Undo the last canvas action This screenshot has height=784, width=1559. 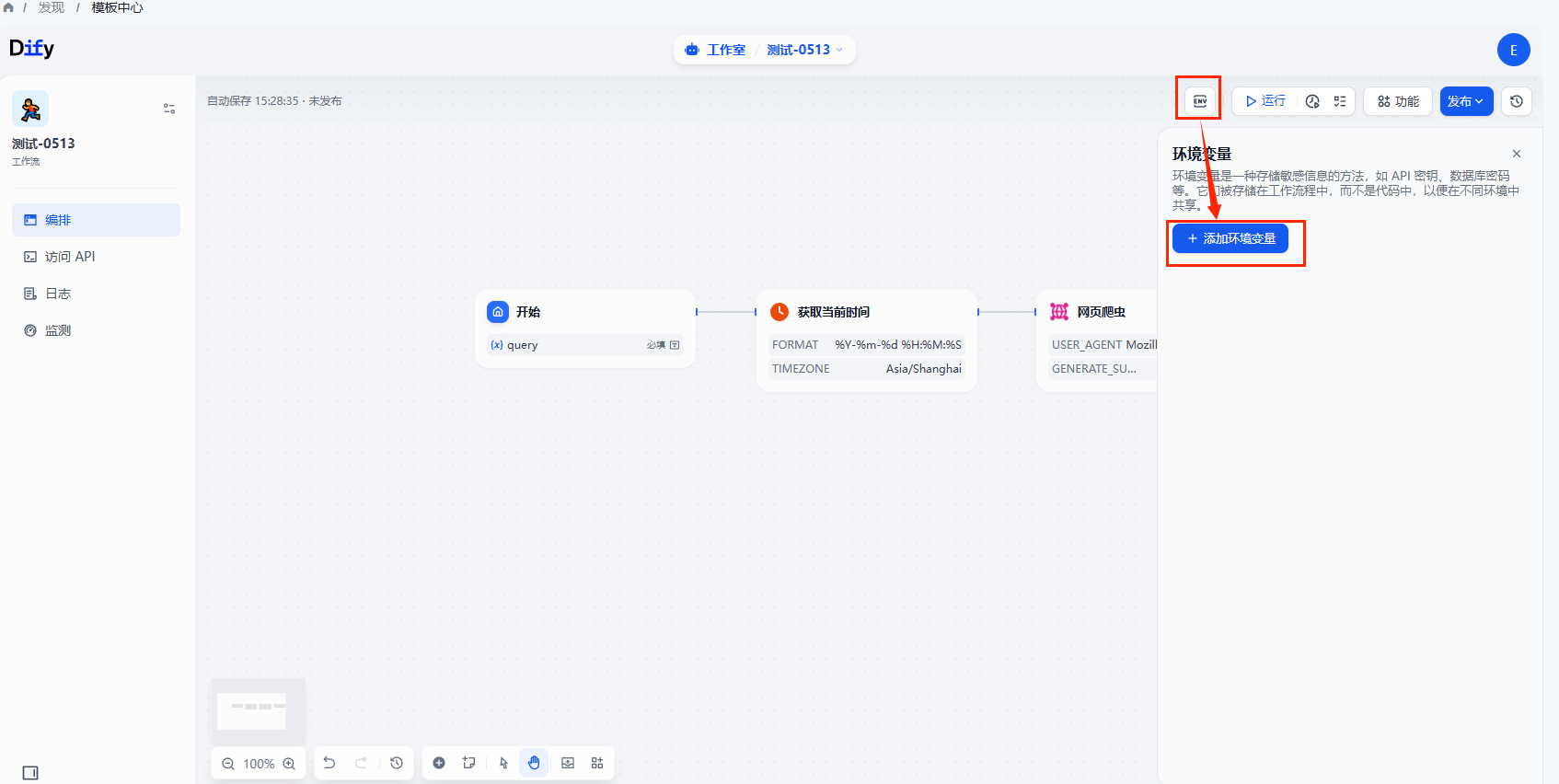coord(329,763)
